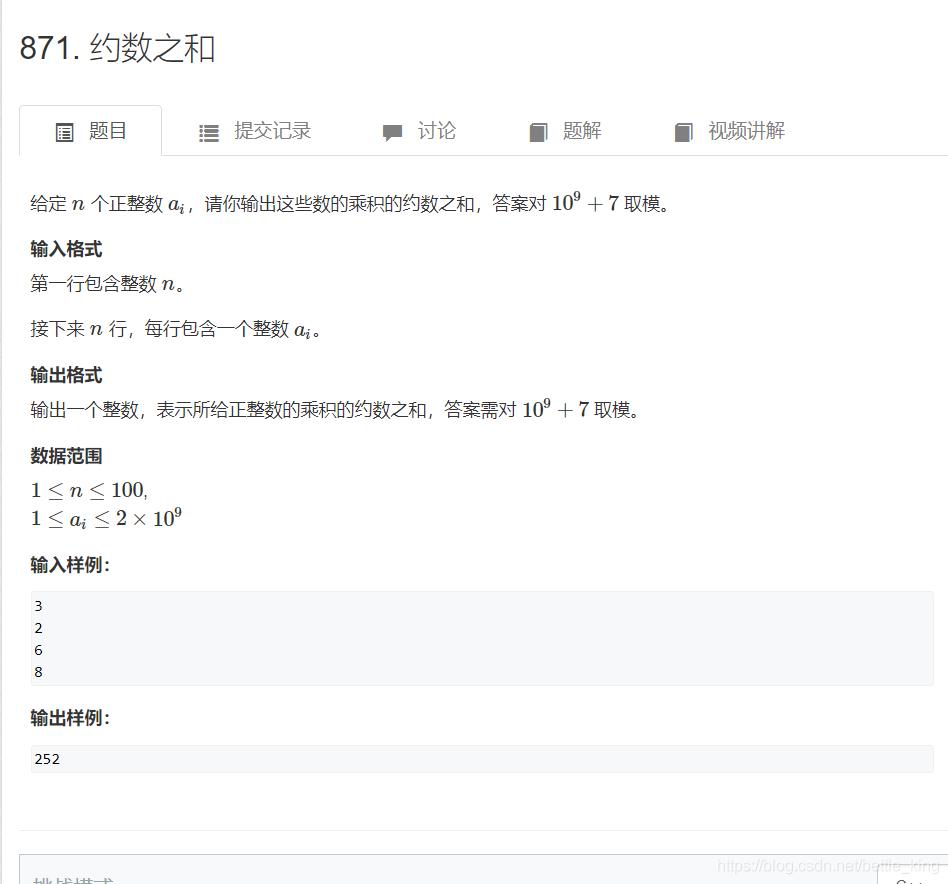The width and height of the screenshot is (948, 884).
Task: Click the constraint 1 ≤ ai ≤ 2×10^9
Action: (106, 519)
